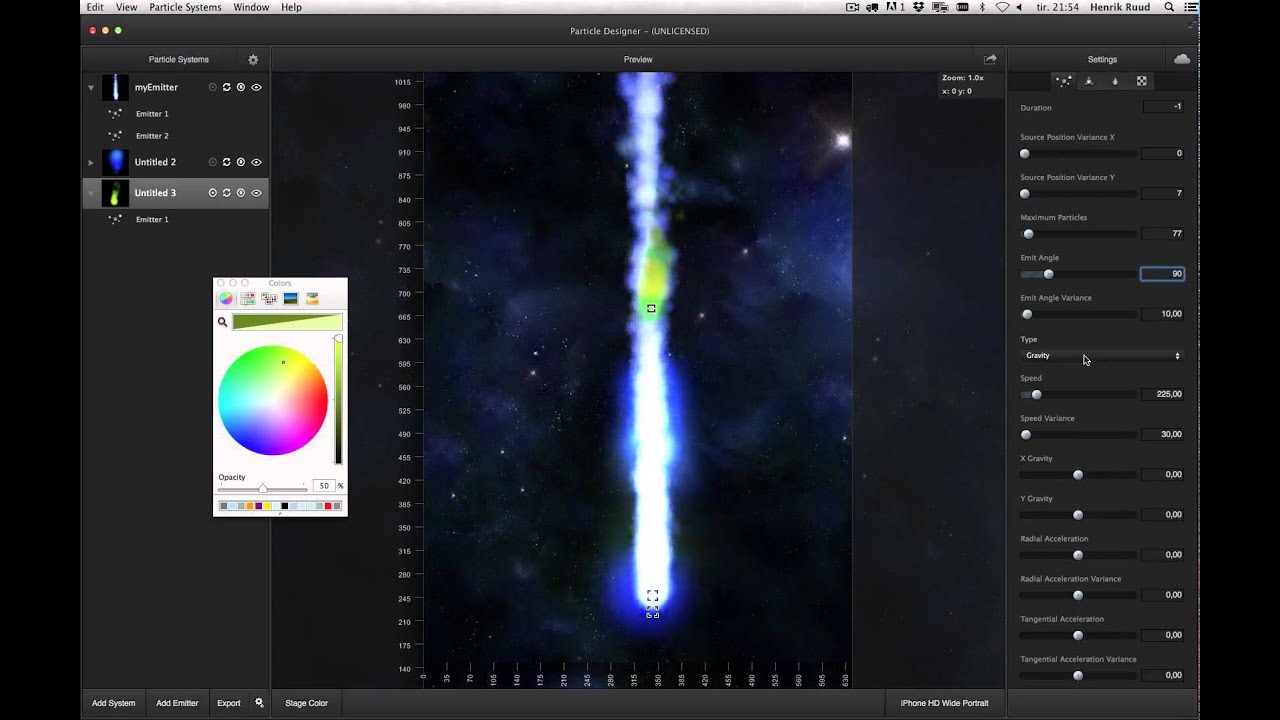Select the image palettes mode in Colors
1280x720 pixels.
290,298
